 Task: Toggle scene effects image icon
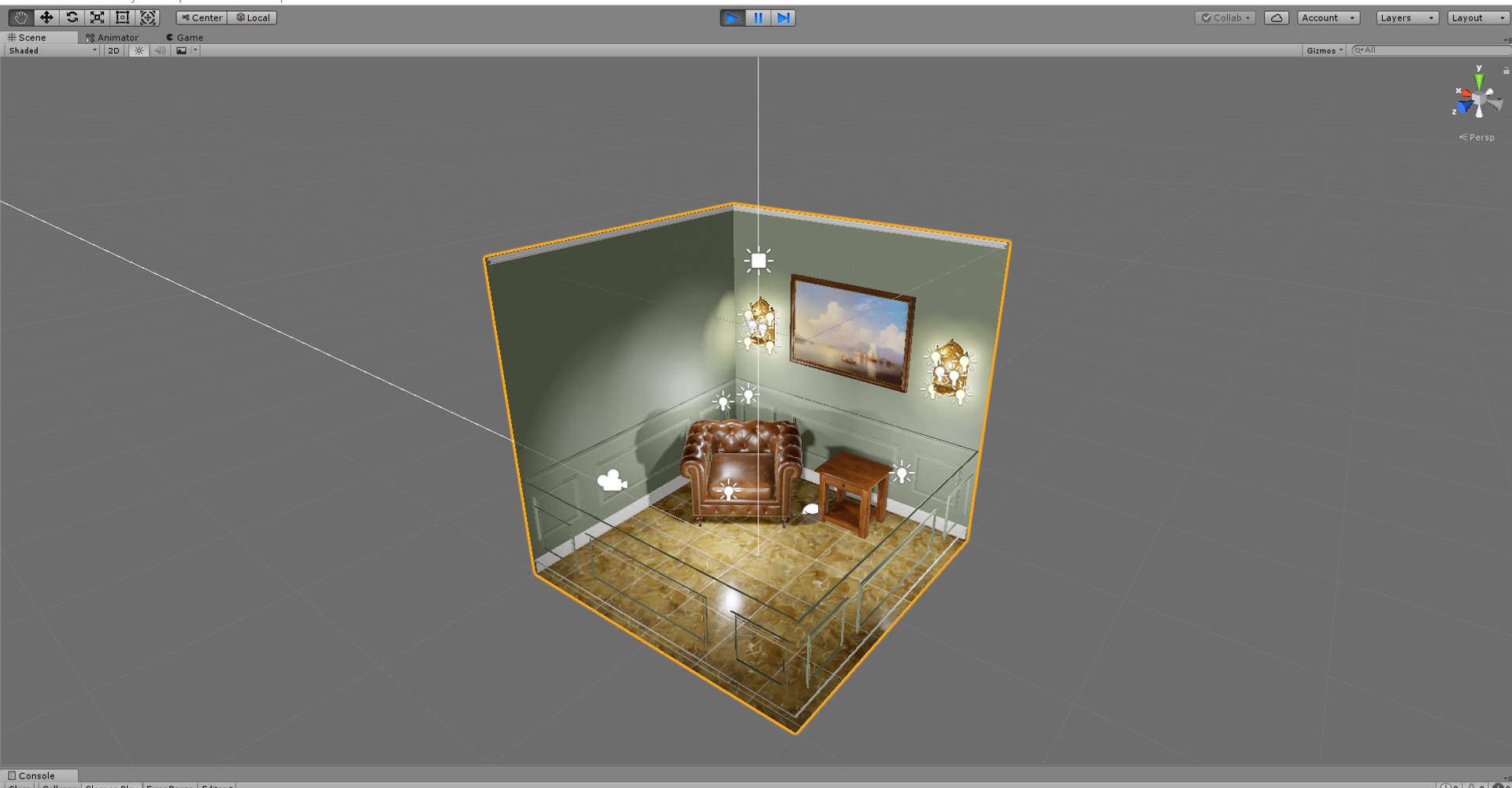pos(182,50)
